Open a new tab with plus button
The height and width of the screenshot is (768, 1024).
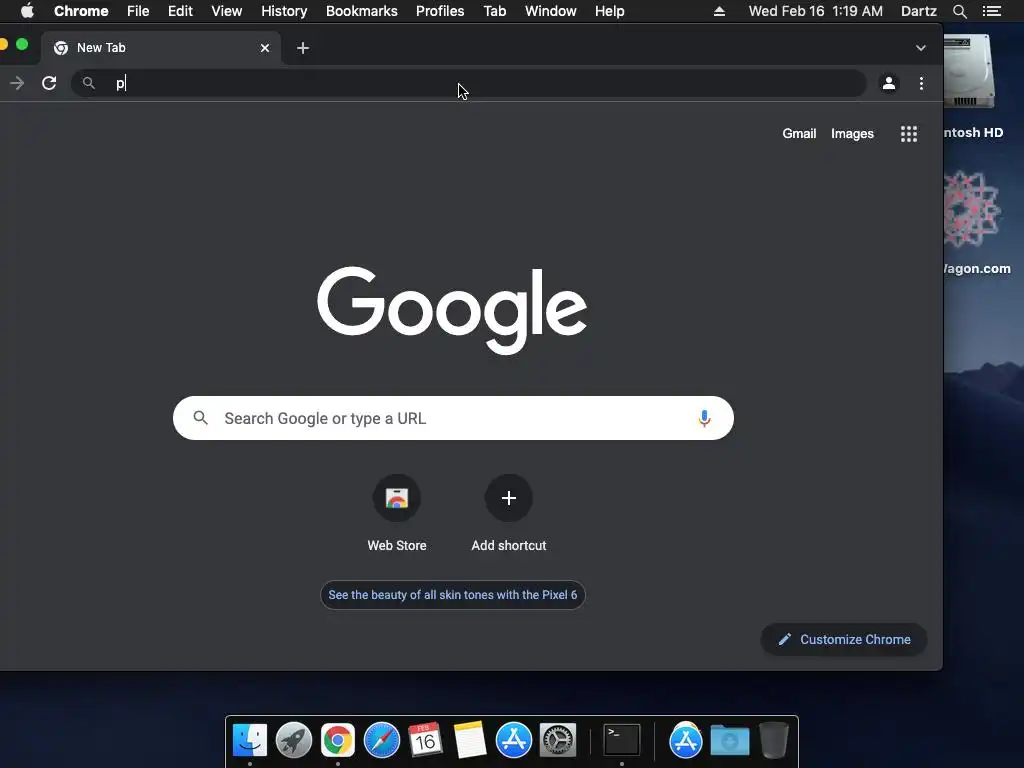(302, 48)
